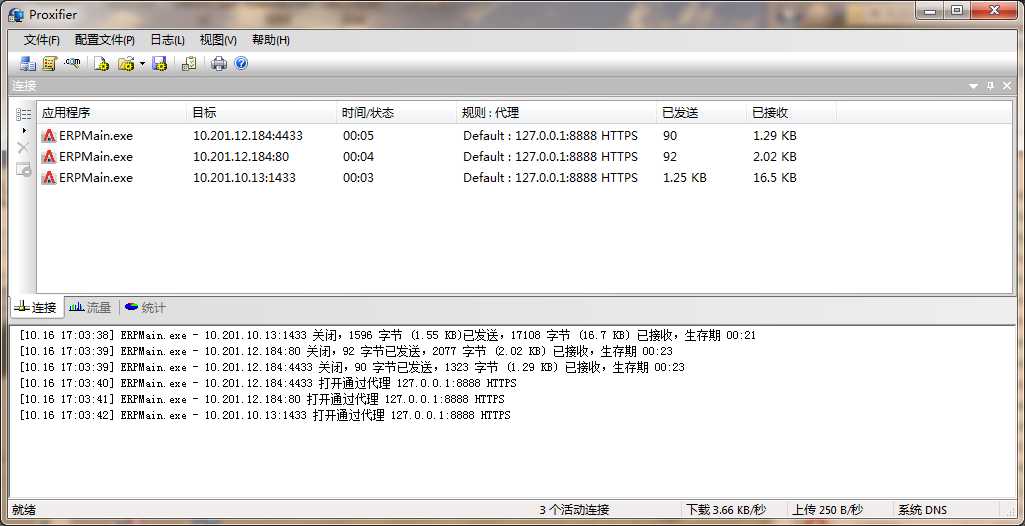Click the ERPMain.exe icon for 10.201.12.184:80
Viewport: 1025px width, 526px height.
[49, 157]
